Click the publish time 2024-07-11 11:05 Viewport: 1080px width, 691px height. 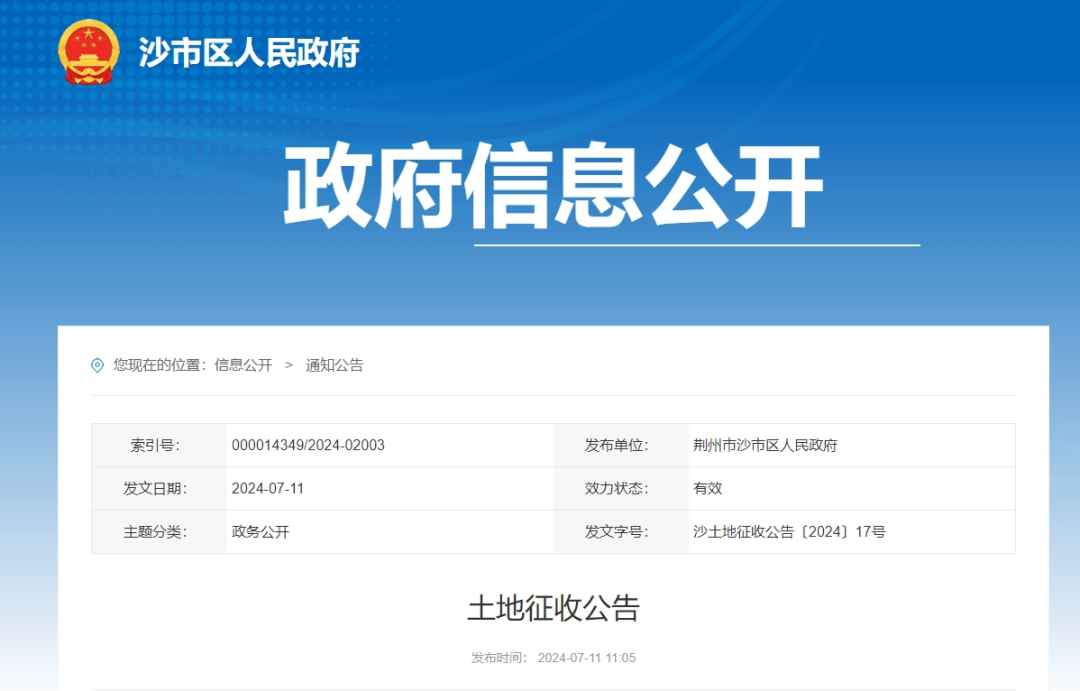(x=586, y=658)
